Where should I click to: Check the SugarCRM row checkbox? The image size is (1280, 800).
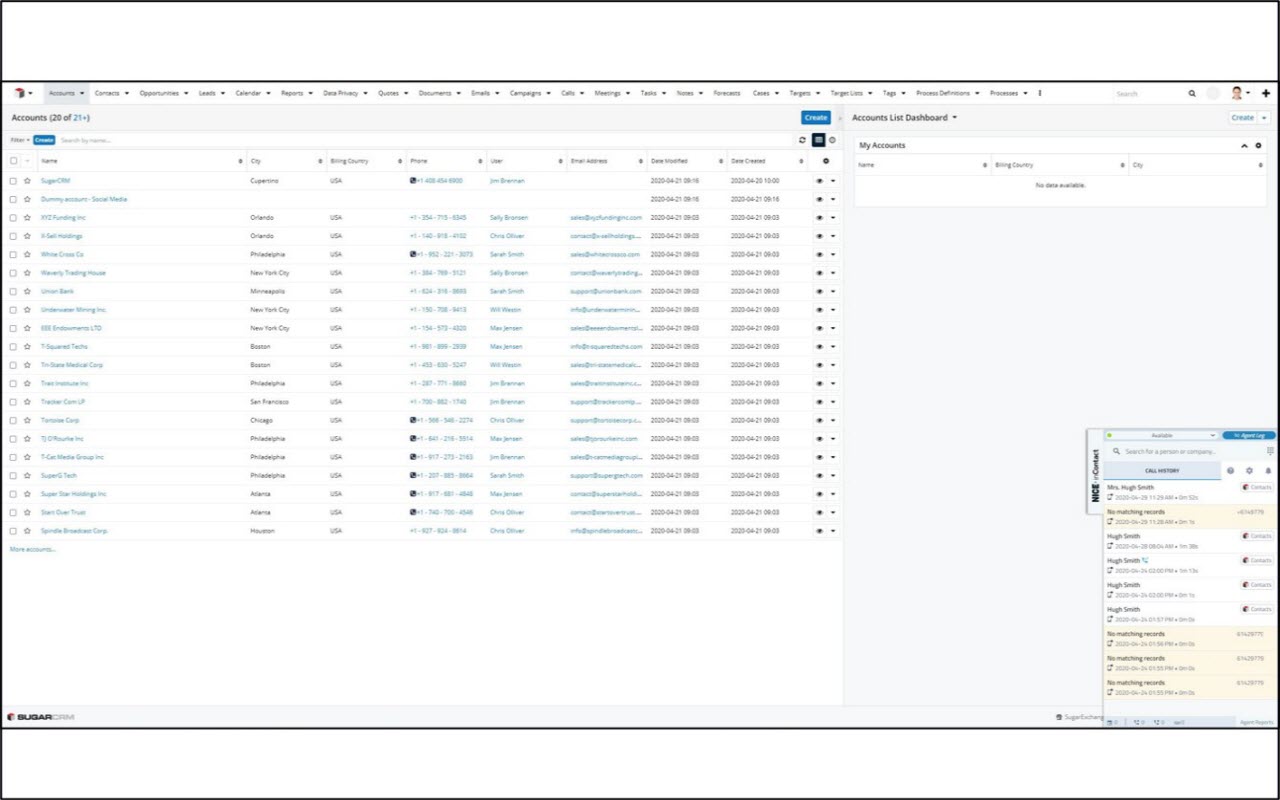click(14, 181)
